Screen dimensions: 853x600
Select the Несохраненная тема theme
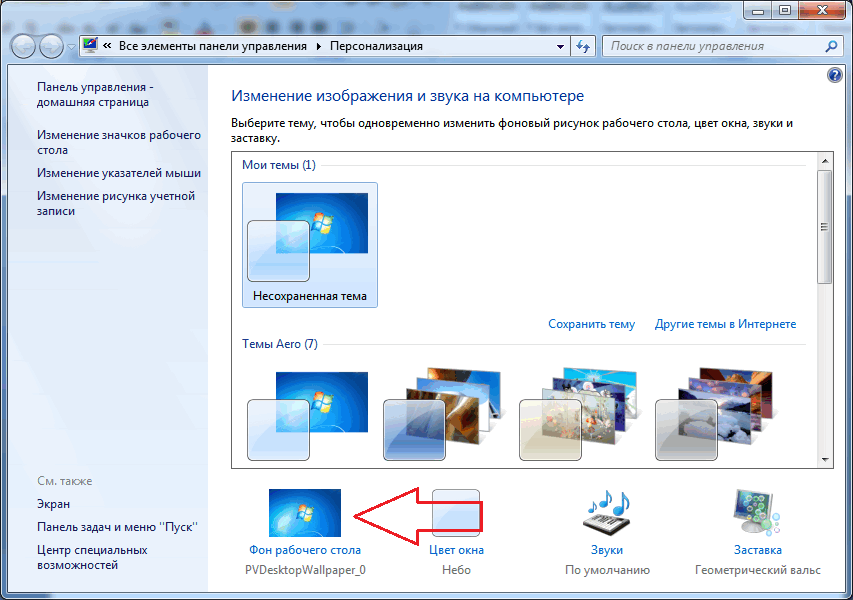pos(310,245)
